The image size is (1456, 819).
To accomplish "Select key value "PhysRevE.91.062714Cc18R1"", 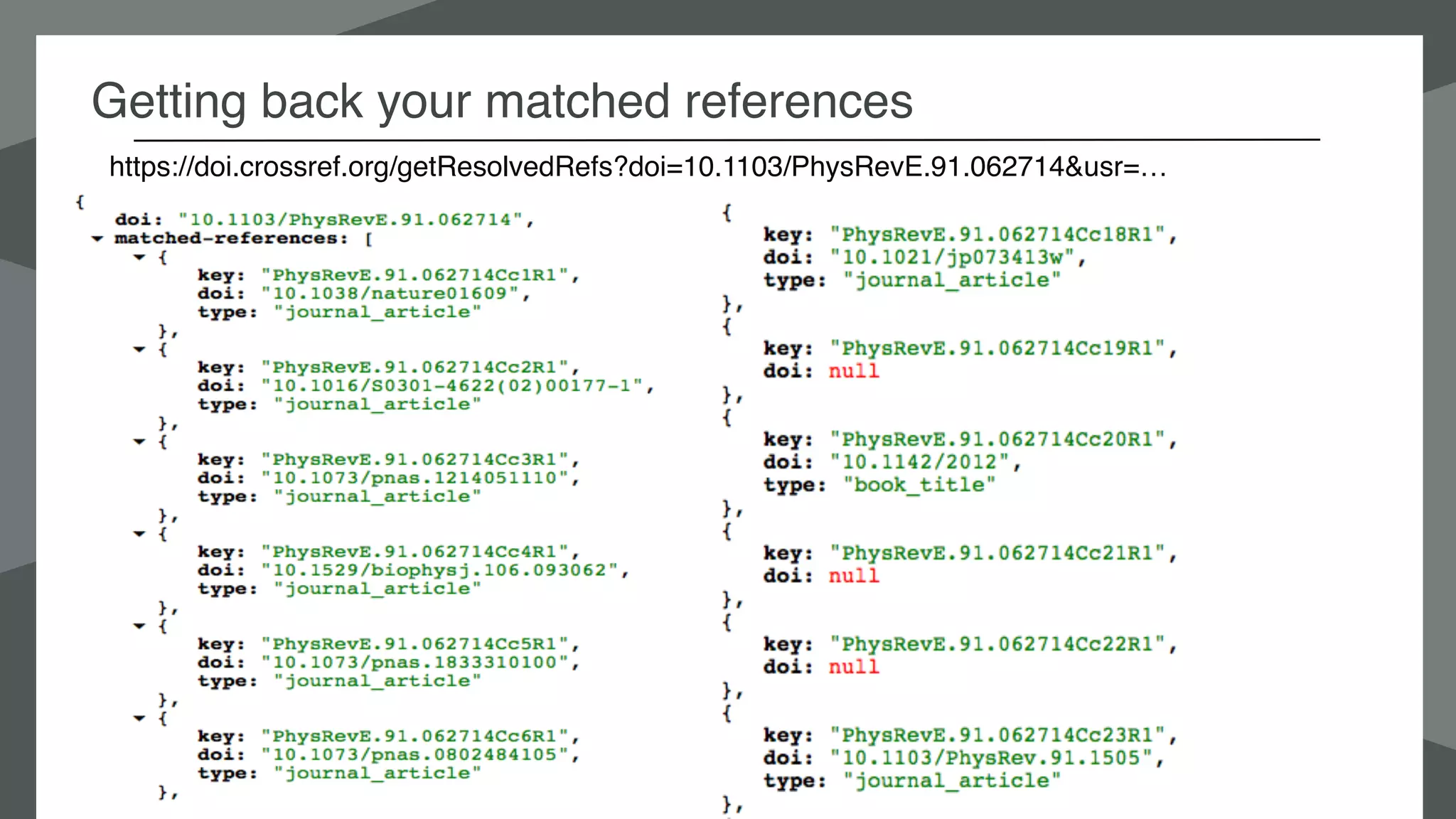I will pos(998,235).
